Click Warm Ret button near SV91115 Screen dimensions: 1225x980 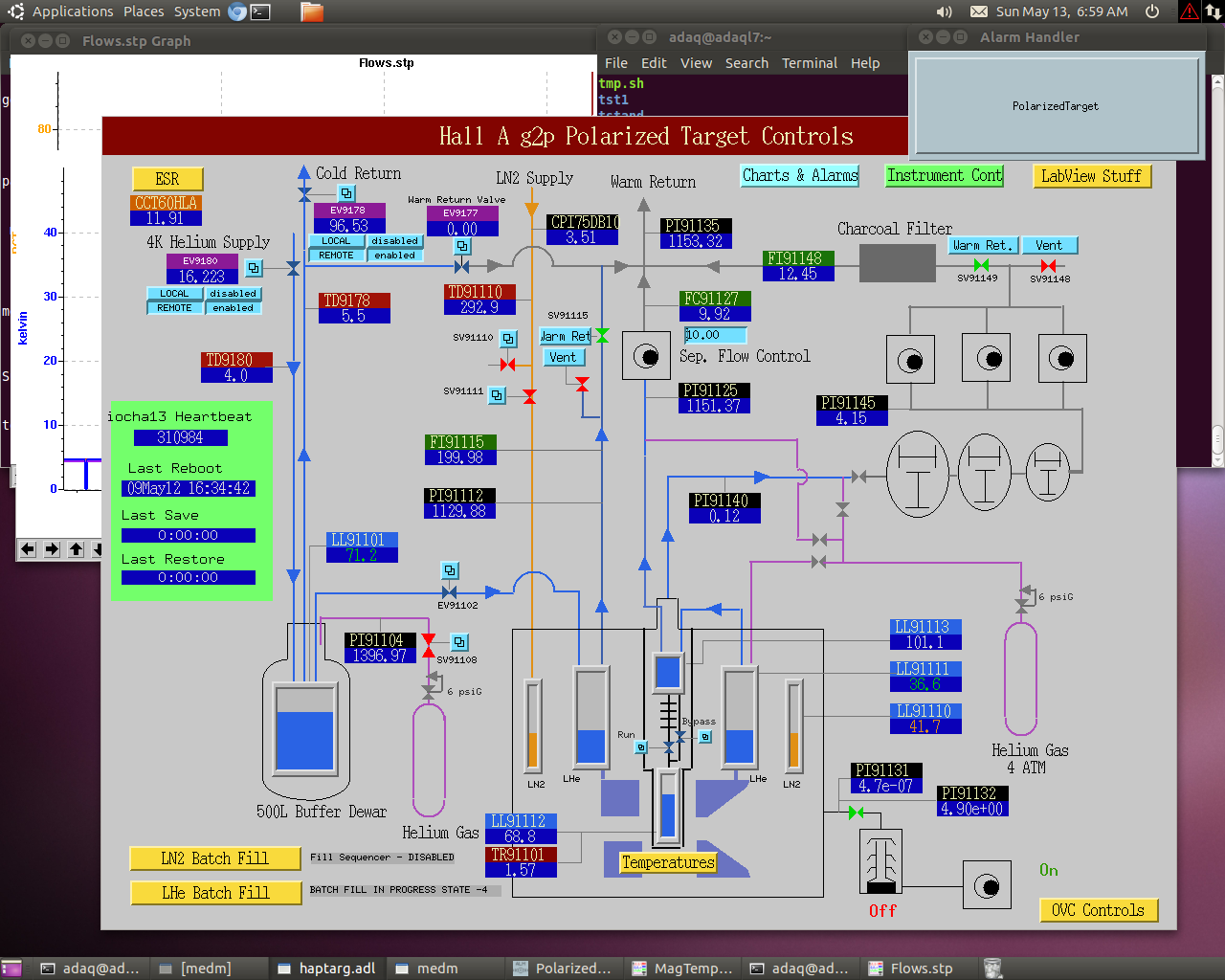(566, 336)
